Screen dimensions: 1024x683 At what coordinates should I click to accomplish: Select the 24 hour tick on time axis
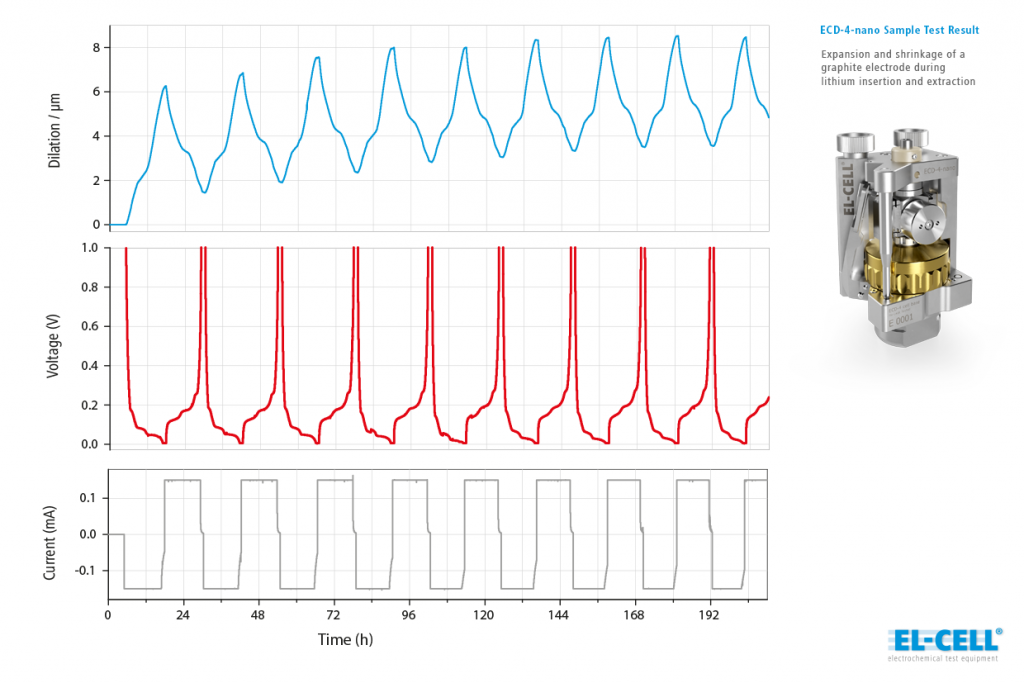pos(183,615)
